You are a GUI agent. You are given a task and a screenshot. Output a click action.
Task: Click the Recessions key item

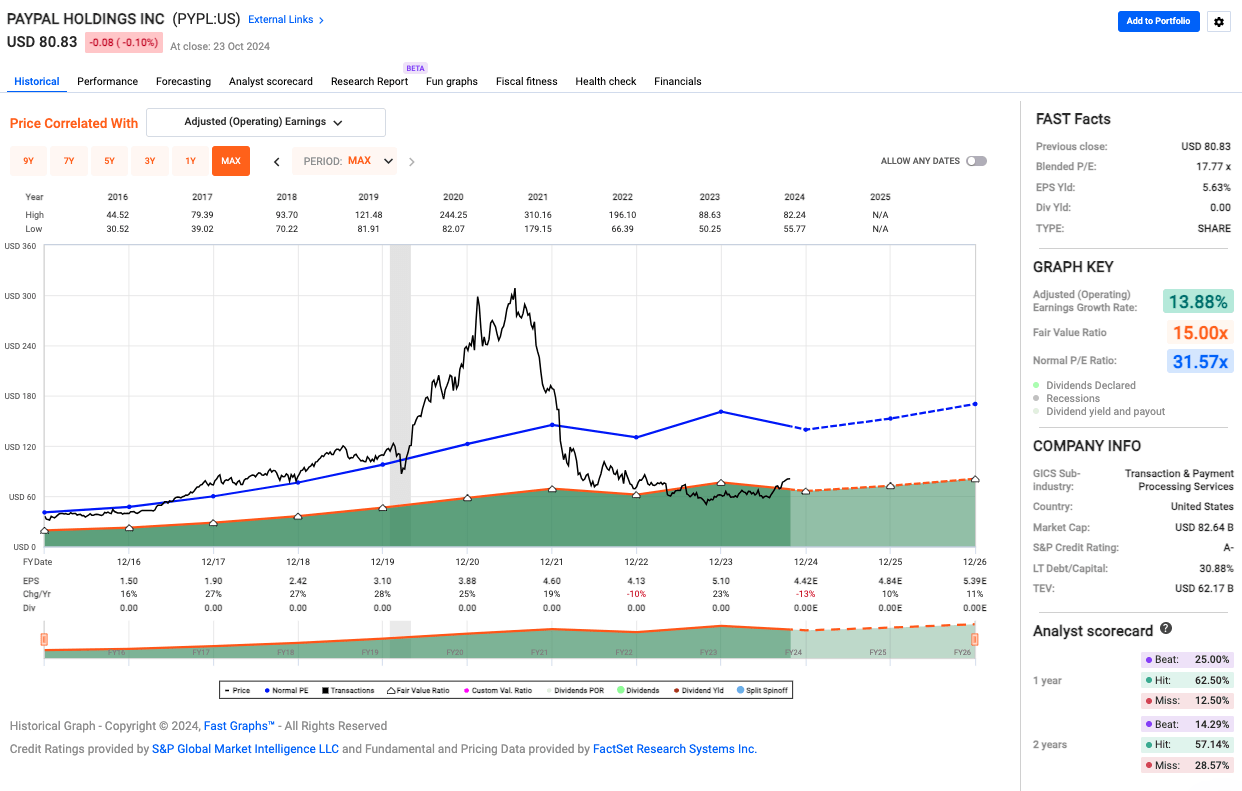(1066, 398)
